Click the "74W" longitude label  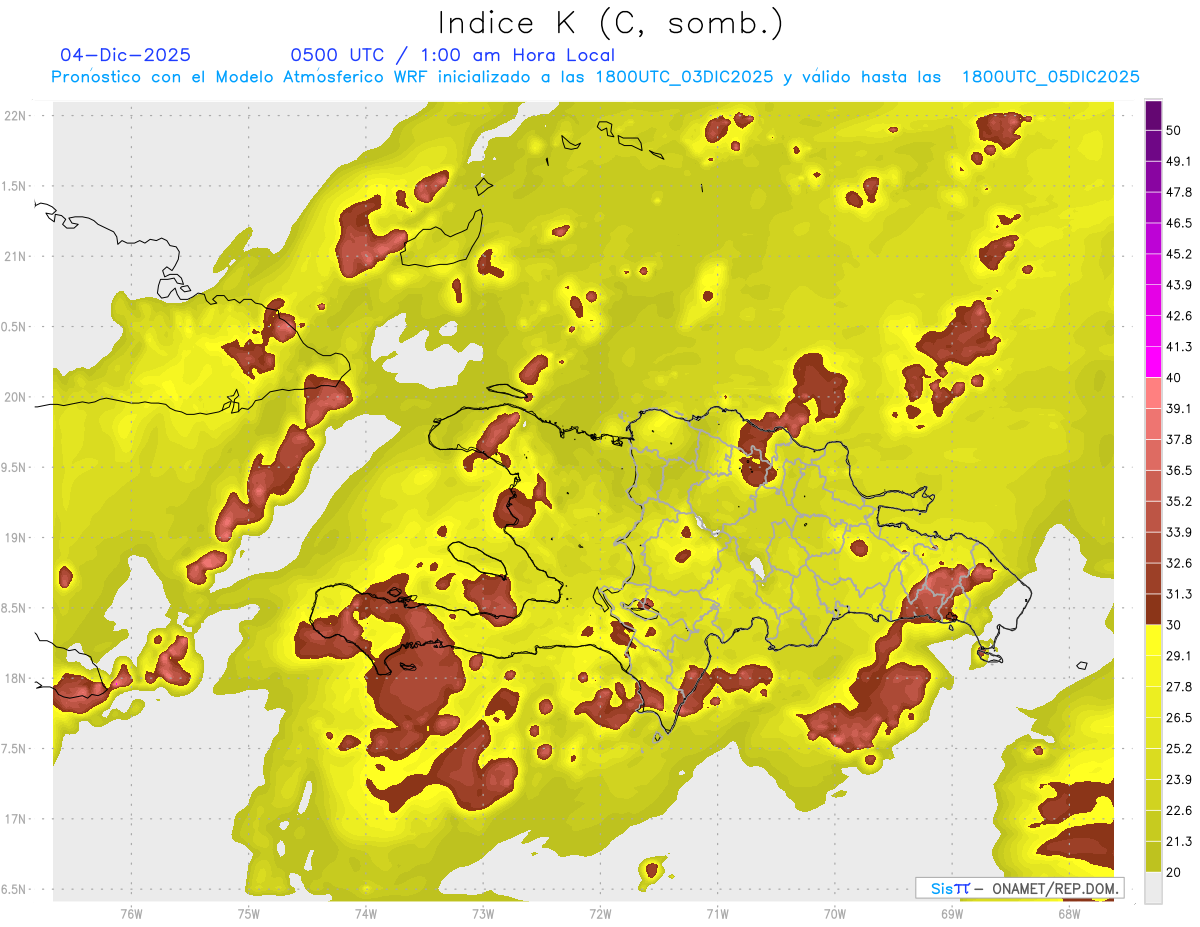pos(366,914)
